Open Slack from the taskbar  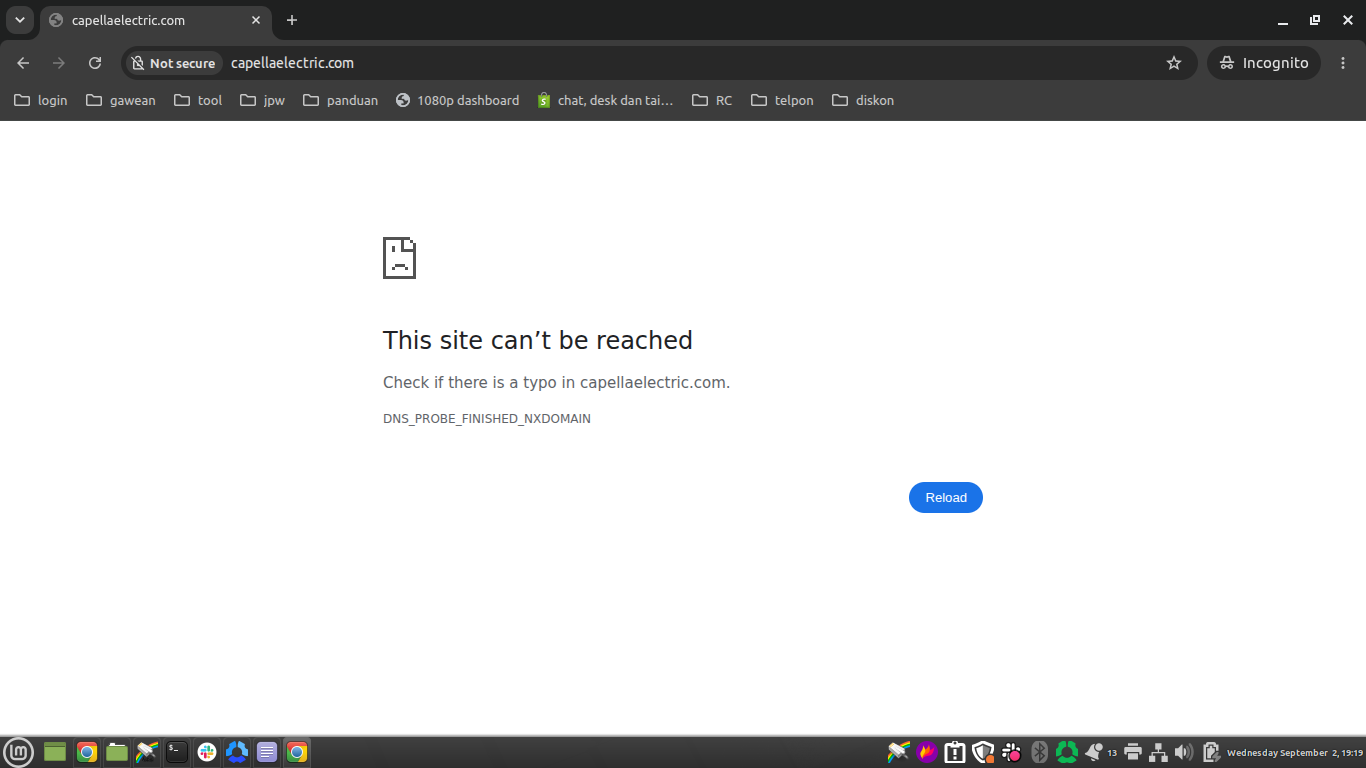coord(207,752)
